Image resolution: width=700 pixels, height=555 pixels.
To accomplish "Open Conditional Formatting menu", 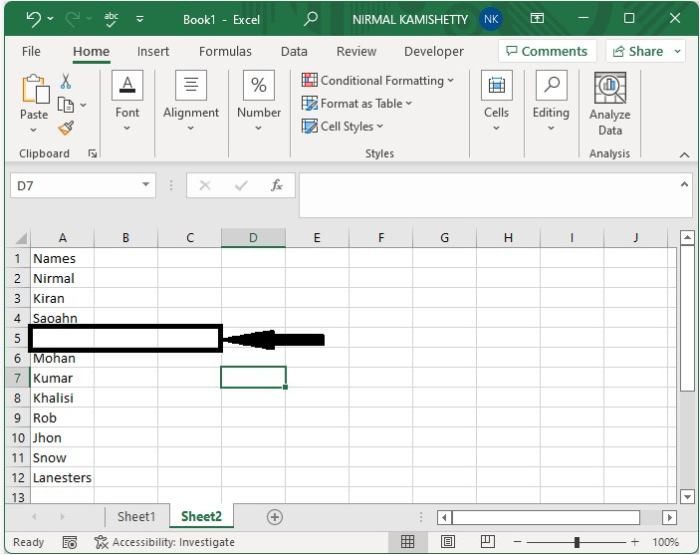I will click(x=378, y=80).
